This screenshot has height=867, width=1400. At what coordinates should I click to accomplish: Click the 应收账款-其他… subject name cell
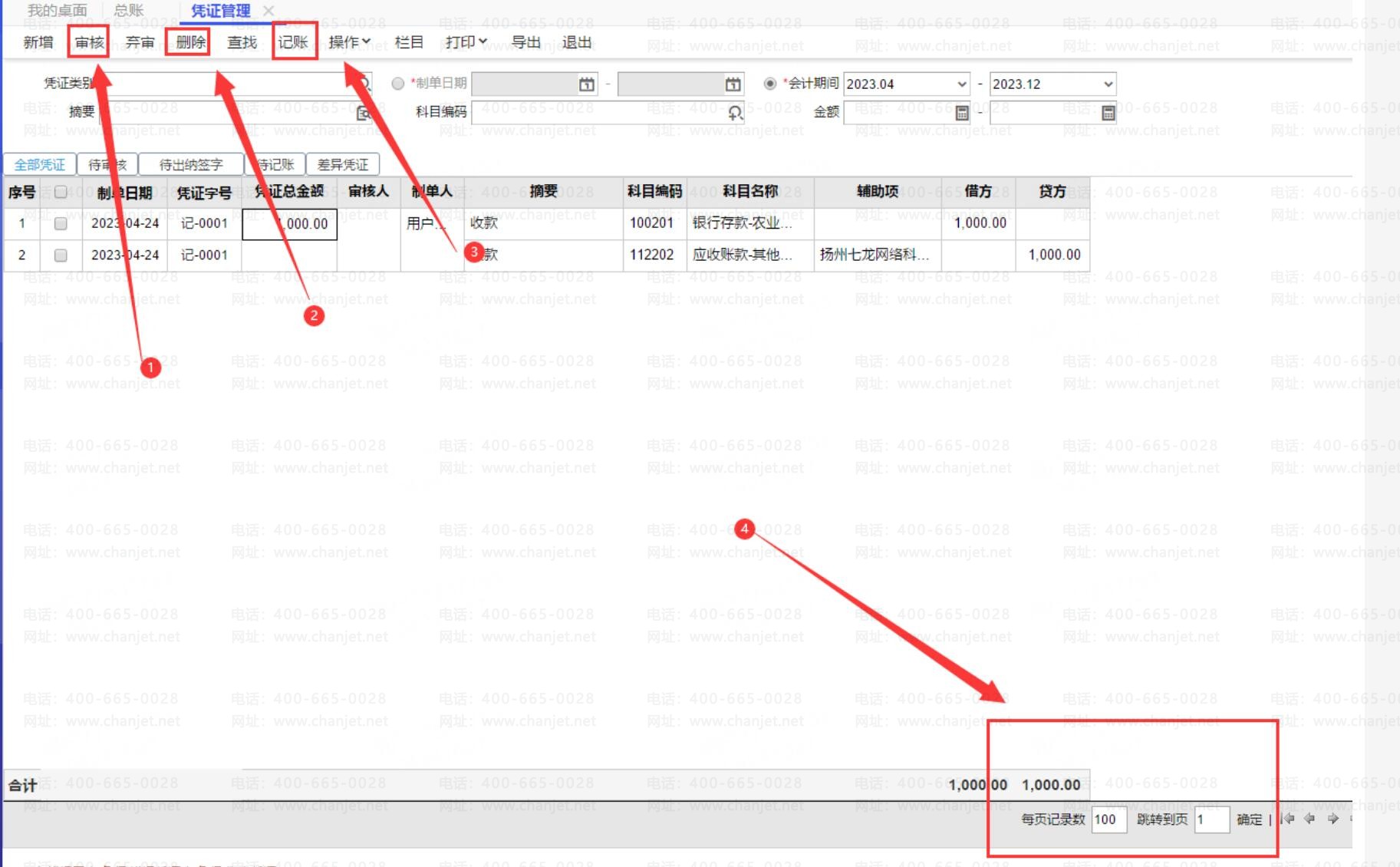point(750,255)
